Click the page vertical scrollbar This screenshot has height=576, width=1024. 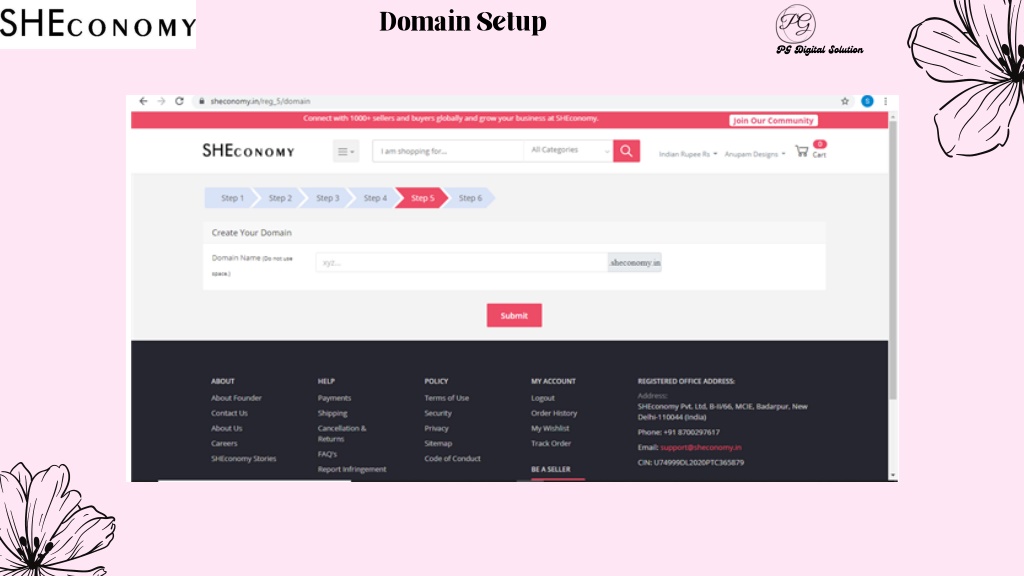click(893, 260)
